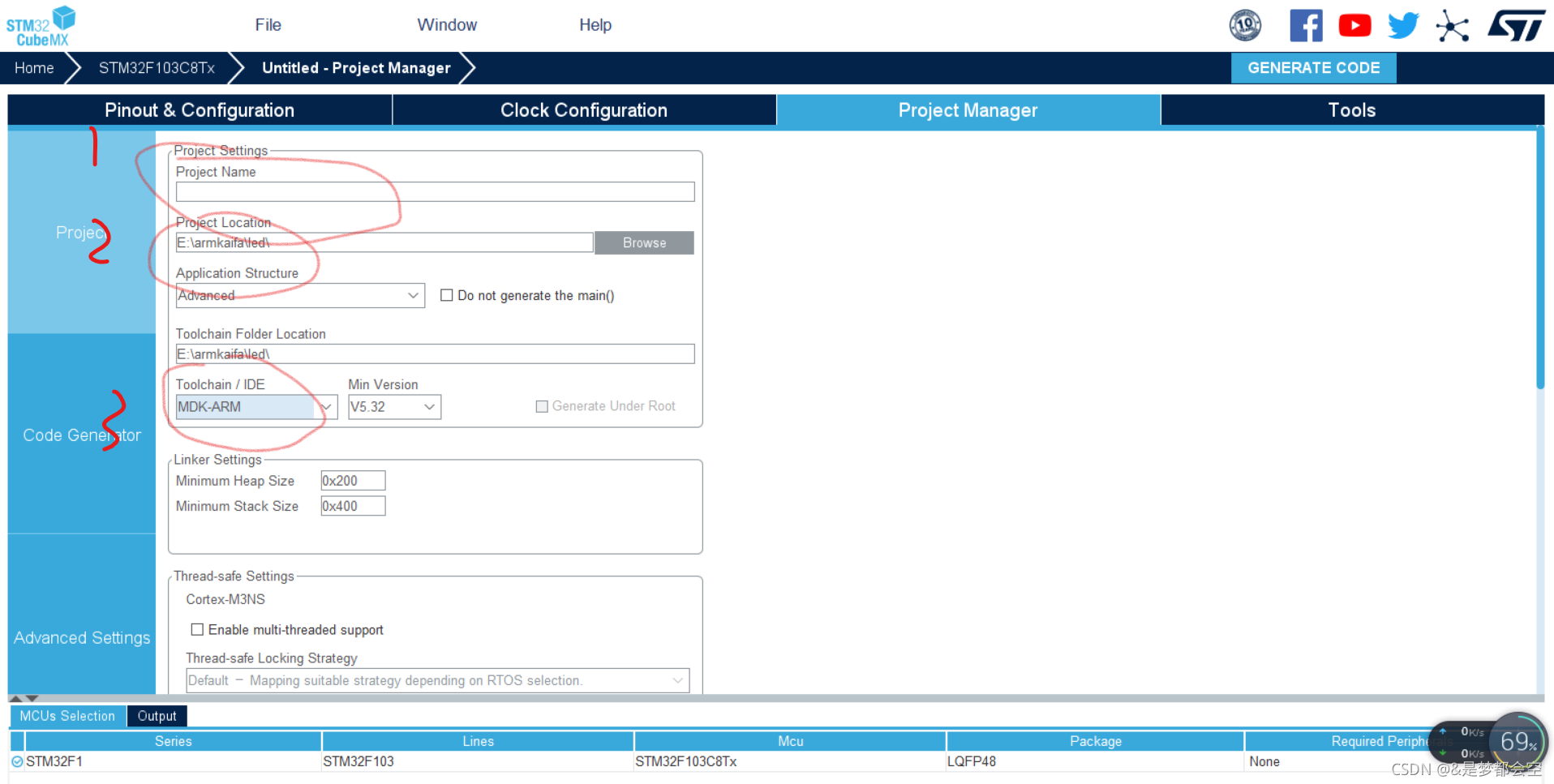Click the up arrow pane divider expander

tap(15, 698)
